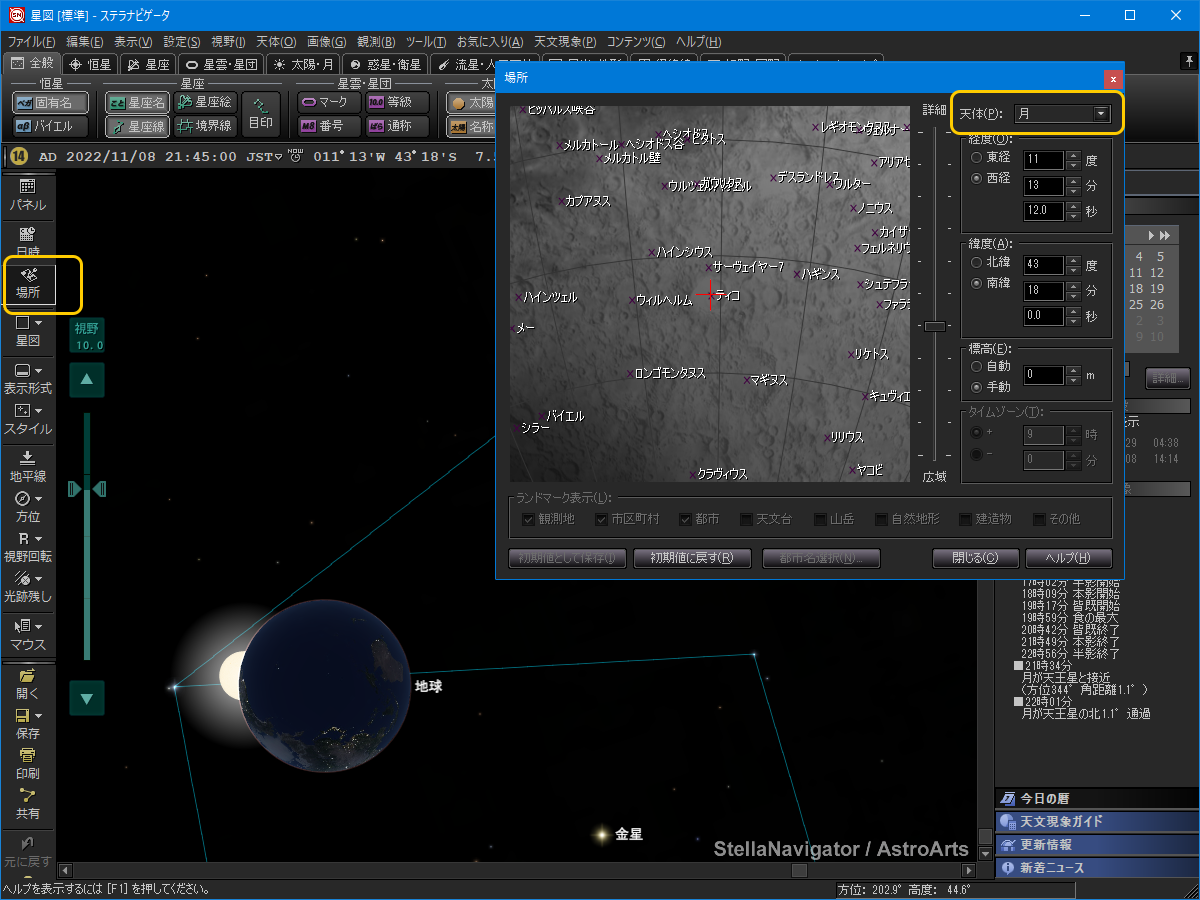Select 東経 east longitude radio button
1200x900 pixels.
click(x=977, y=158)
